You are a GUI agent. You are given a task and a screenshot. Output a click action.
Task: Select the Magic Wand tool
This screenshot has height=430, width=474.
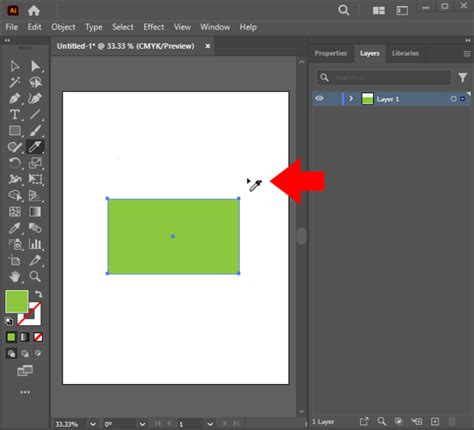[14, 82]
